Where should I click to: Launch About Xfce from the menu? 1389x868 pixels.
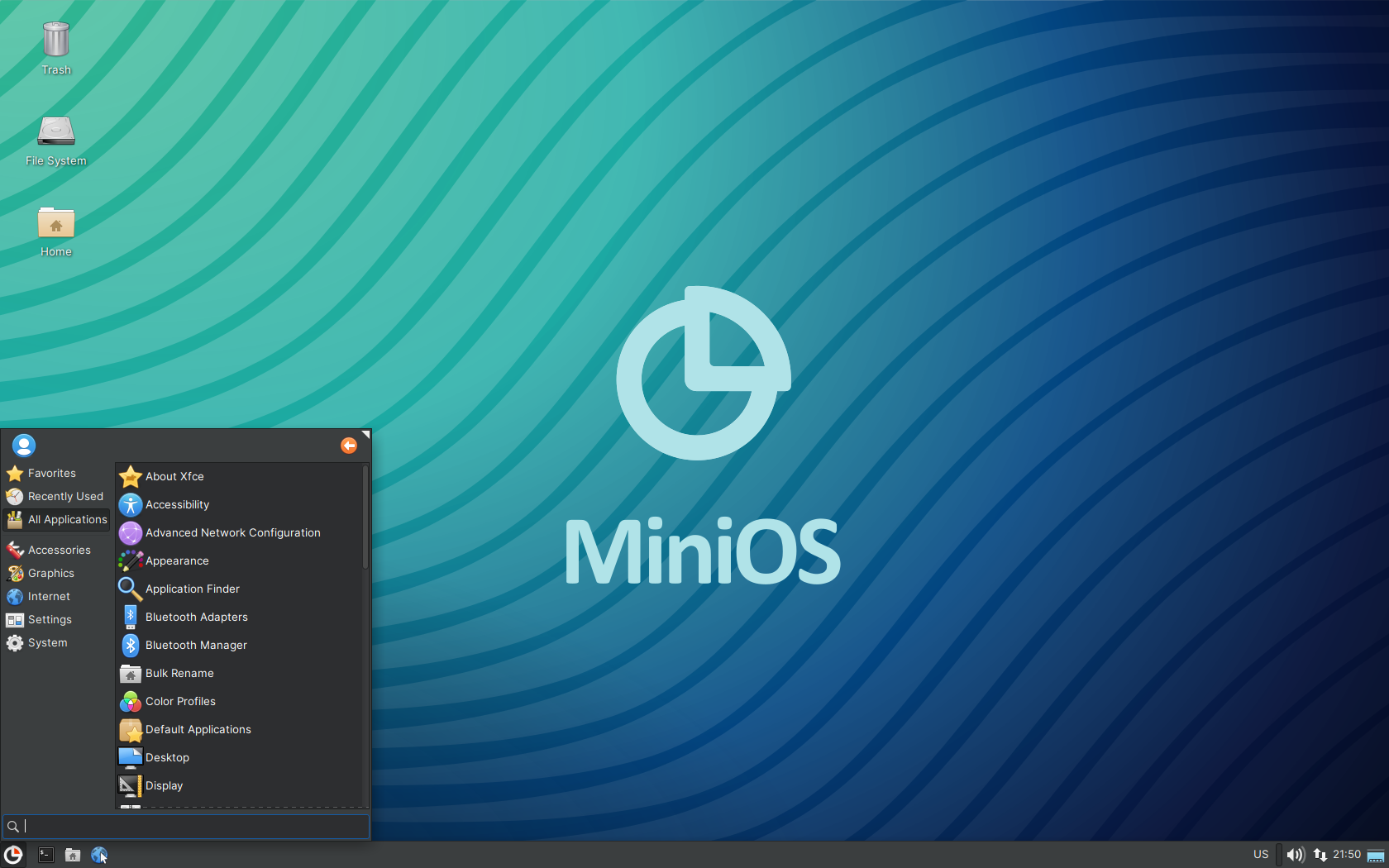240,476
